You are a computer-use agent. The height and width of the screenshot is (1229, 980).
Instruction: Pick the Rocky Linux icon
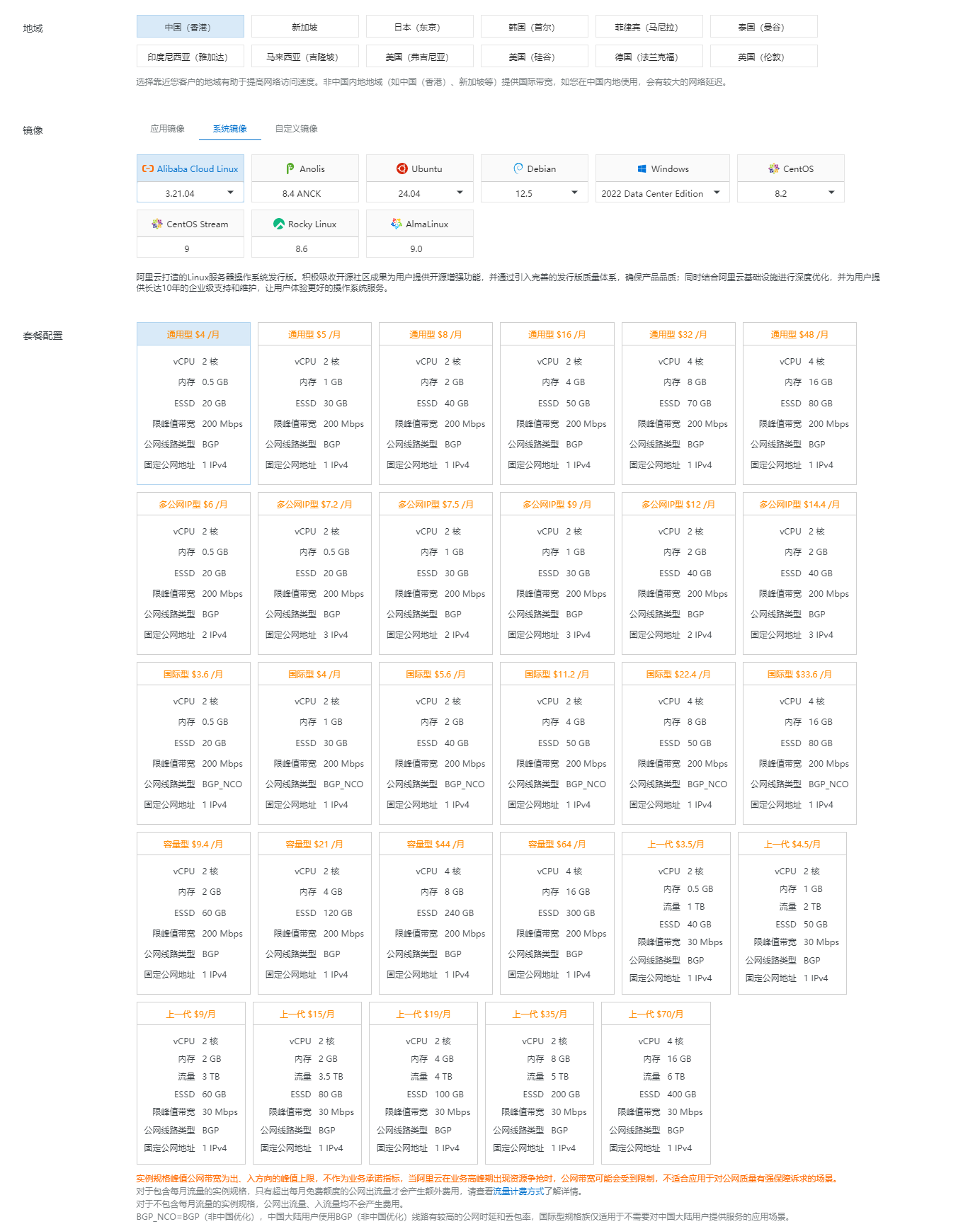coord(279,224)
